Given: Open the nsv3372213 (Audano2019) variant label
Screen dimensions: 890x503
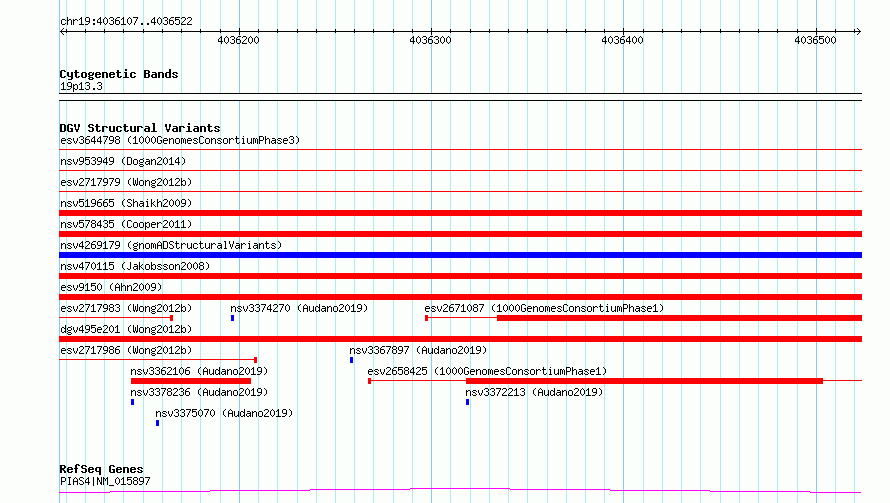Looking at the screenshot, I should click(x=534, y=392).
